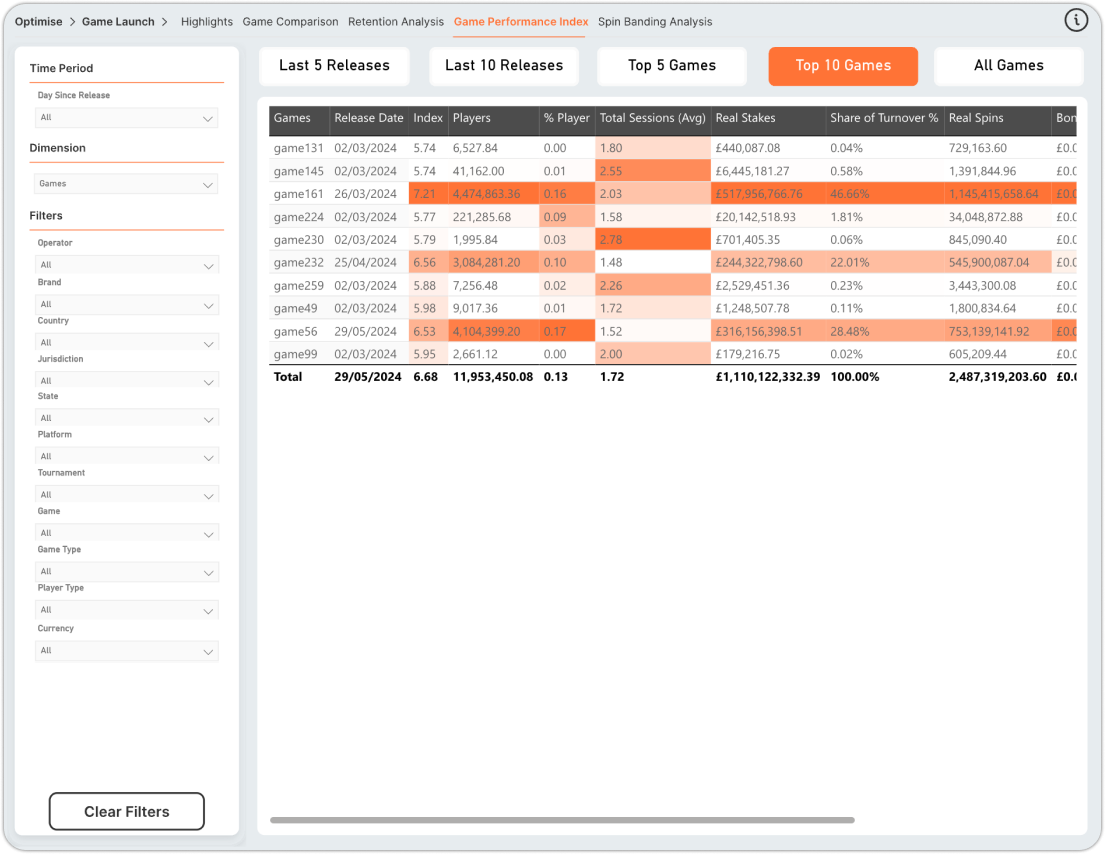Viewport: 1105px width, 854px height.
Task: Show the Top 5 Games view
Action: (672, 66)
